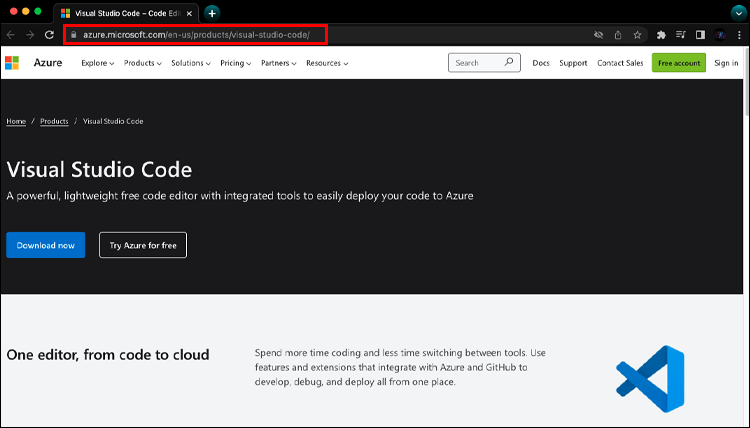Expand the Pricing dropdown menu
This screenshot has width=750, height=428.
click(x=236, y=63)
